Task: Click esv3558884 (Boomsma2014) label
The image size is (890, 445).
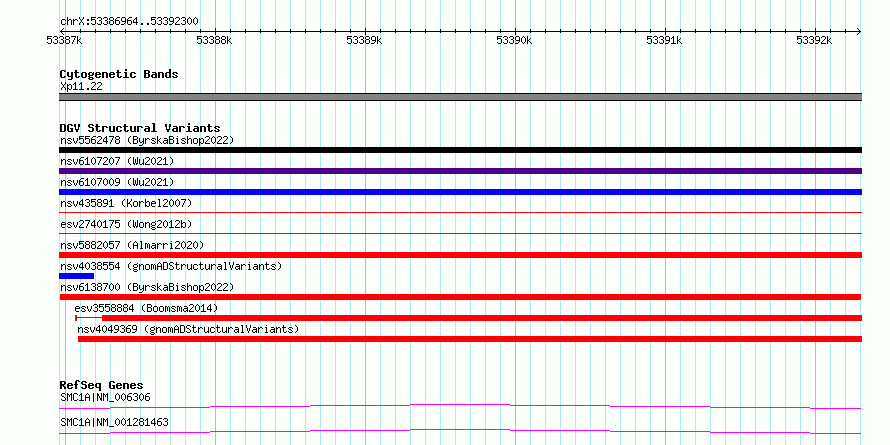Action: coord(146,308)
